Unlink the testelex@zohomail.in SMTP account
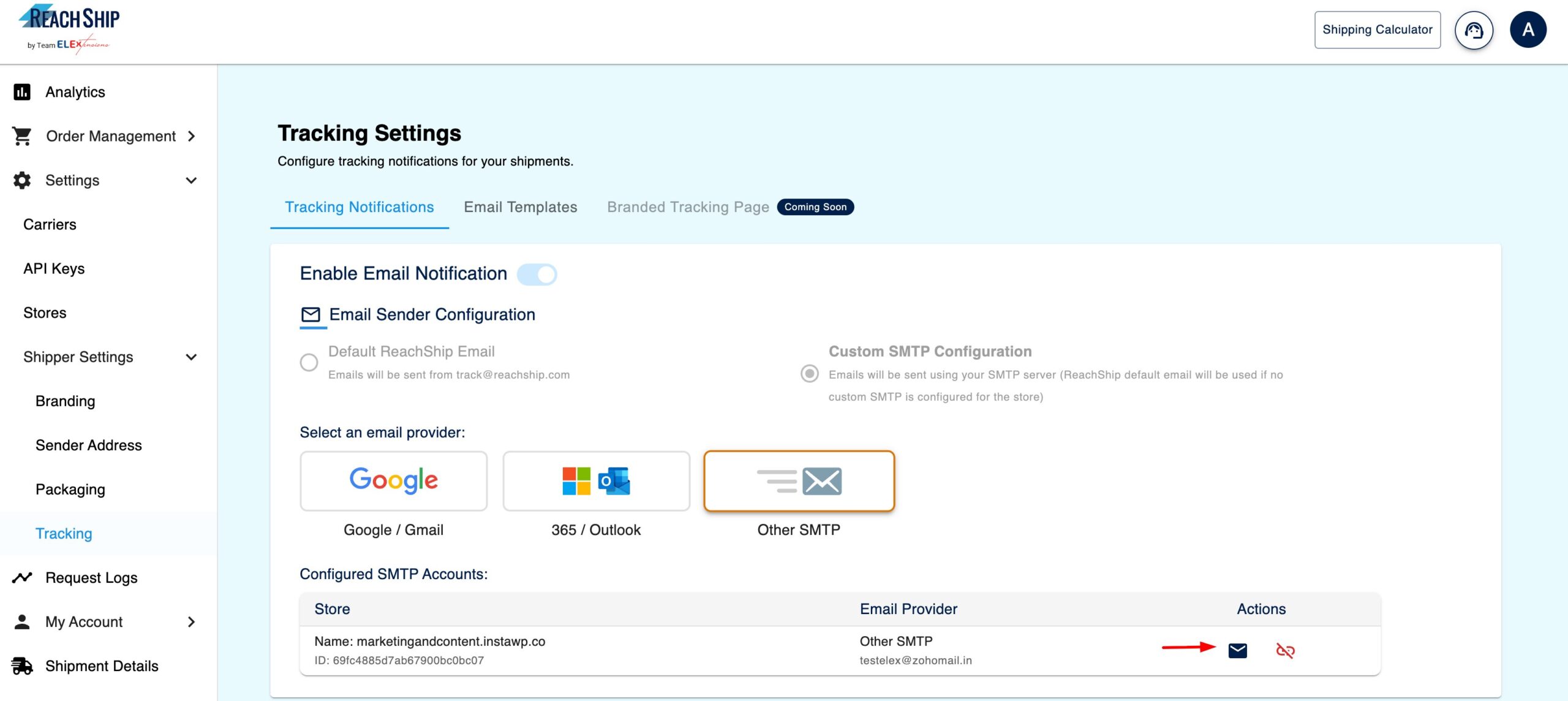 pos(1285,650)
